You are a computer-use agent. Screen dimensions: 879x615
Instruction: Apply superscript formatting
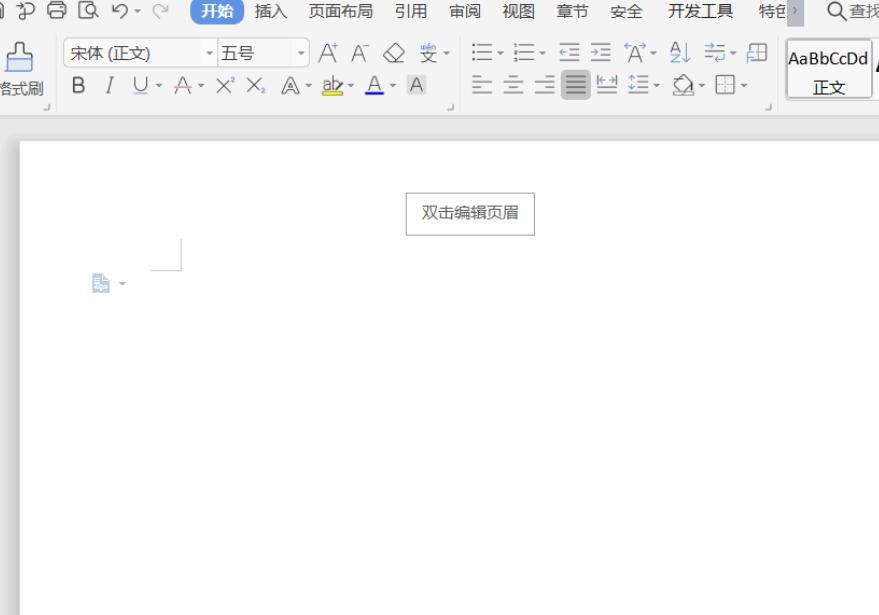[x=224, y=86]
